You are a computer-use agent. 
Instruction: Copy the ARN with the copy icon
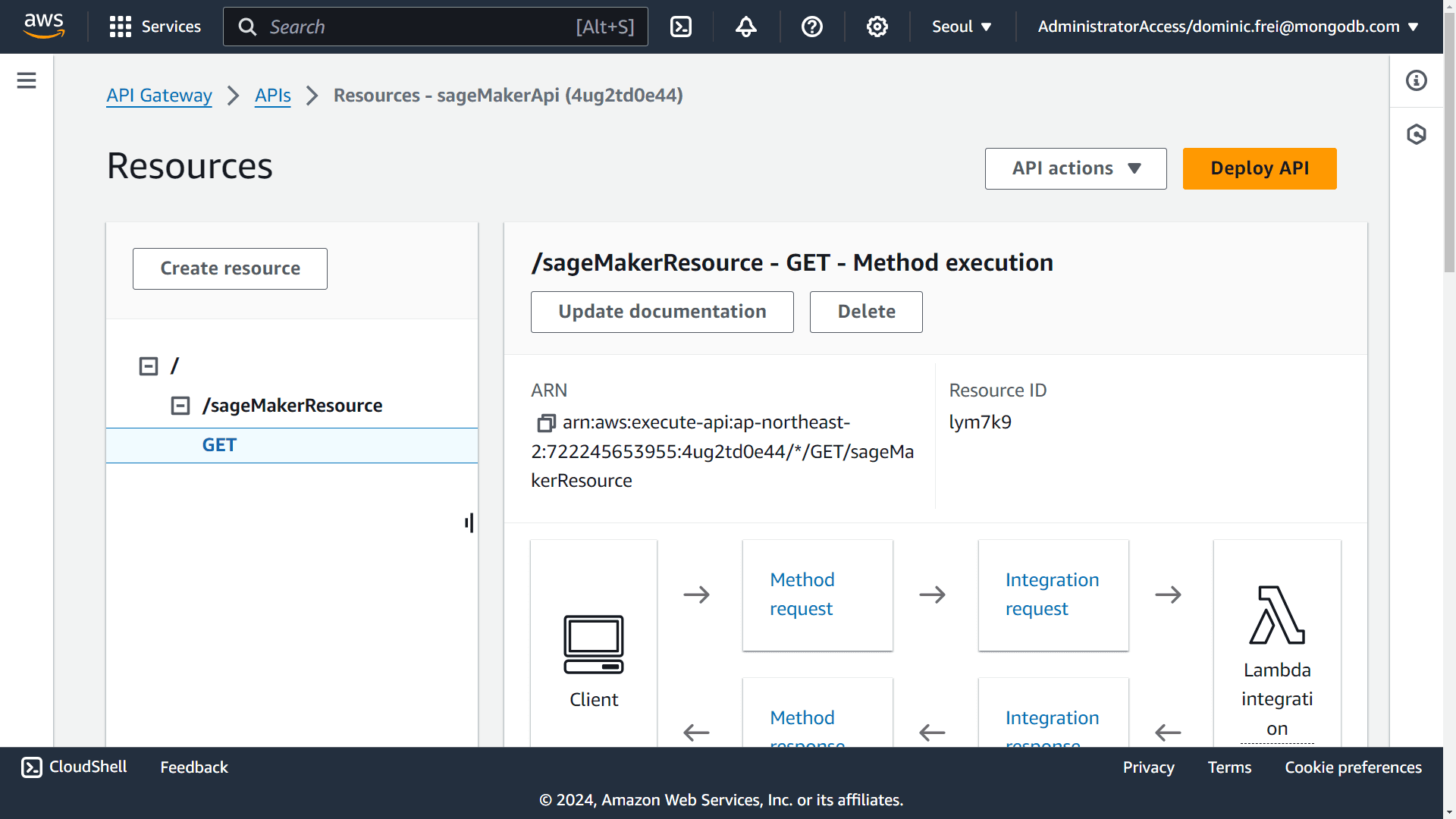(x=546, y=422)
